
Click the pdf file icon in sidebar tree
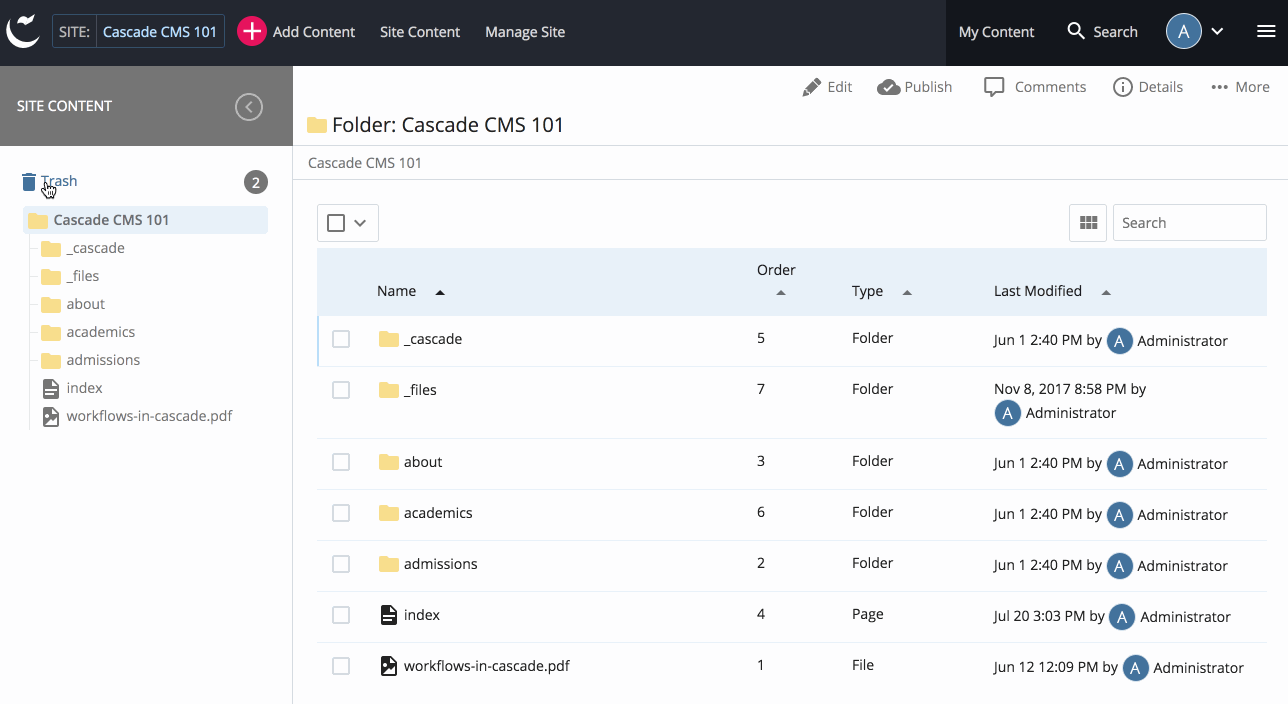pos(51,416)
